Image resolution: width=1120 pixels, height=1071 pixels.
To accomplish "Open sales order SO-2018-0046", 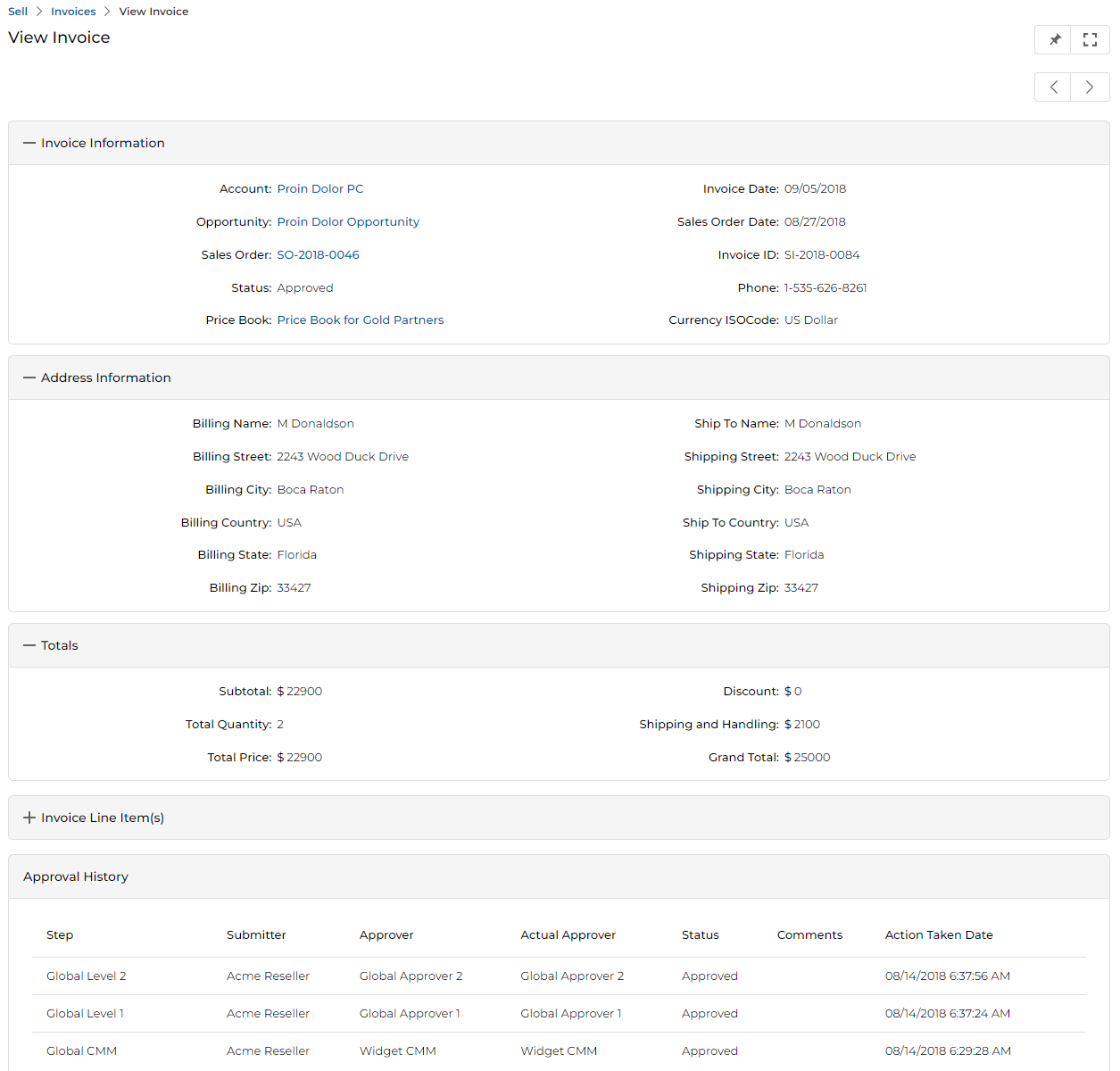I will click(x=319, y=254).
